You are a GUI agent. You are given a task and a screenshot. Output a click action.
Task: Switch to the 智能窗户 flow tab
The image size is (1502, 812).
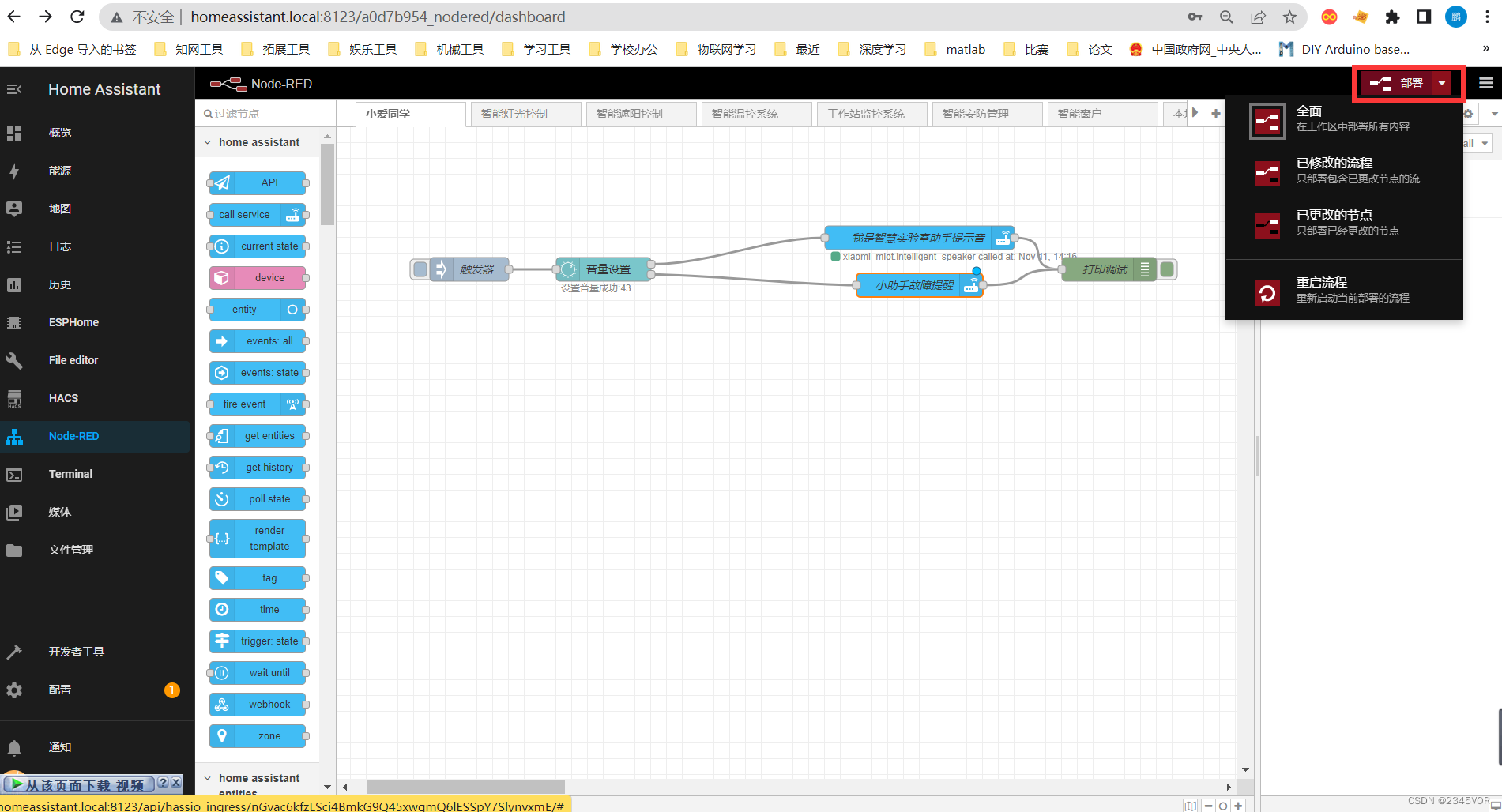(1102, 114)
